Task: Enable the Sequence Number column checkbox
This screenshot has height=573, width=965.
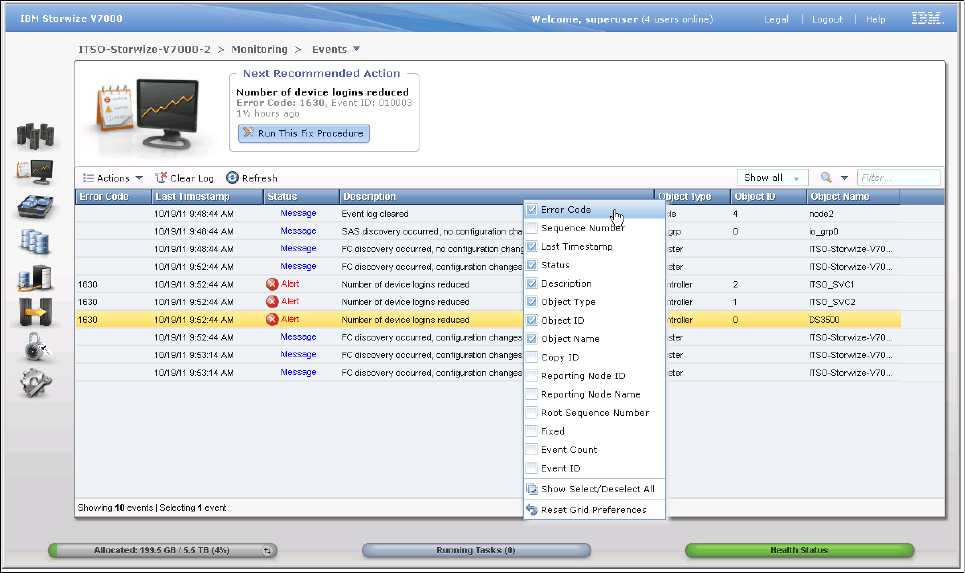Action: (x=532, y=228)
